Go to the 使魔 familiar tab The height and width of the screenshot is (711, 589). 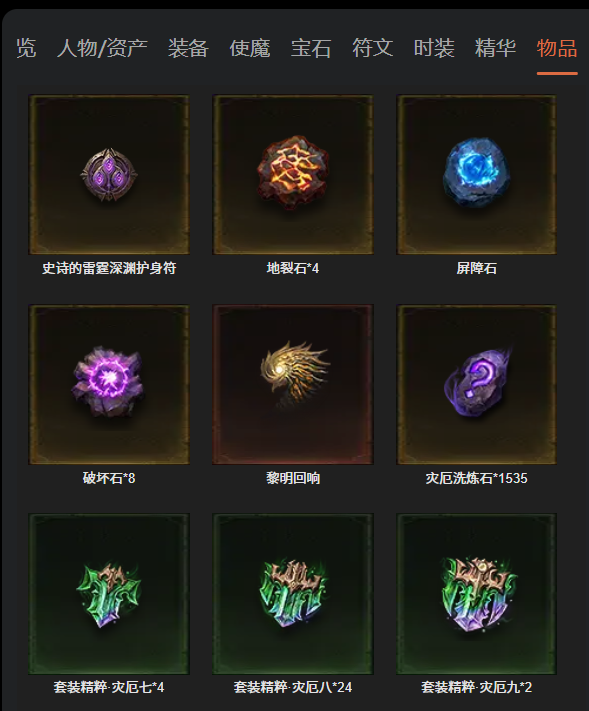[250, 48]
